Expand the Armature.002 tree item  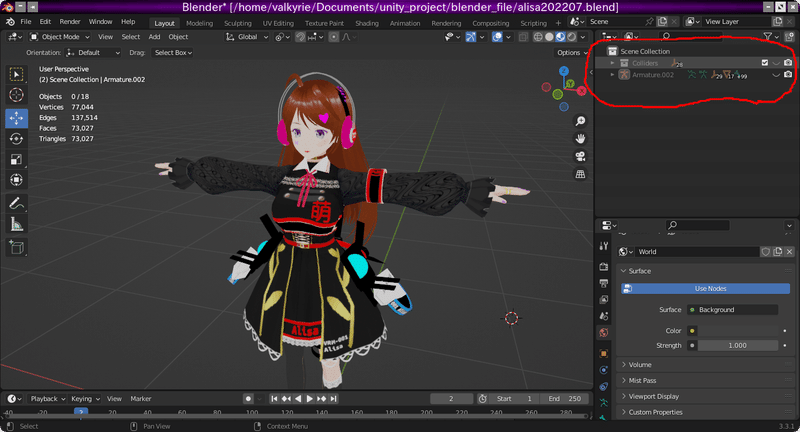[613, 74]
